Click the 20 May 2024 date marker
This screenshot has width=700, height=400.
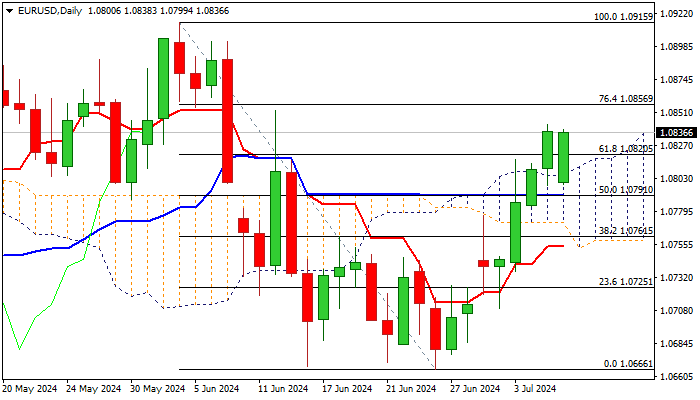[29, 389]
